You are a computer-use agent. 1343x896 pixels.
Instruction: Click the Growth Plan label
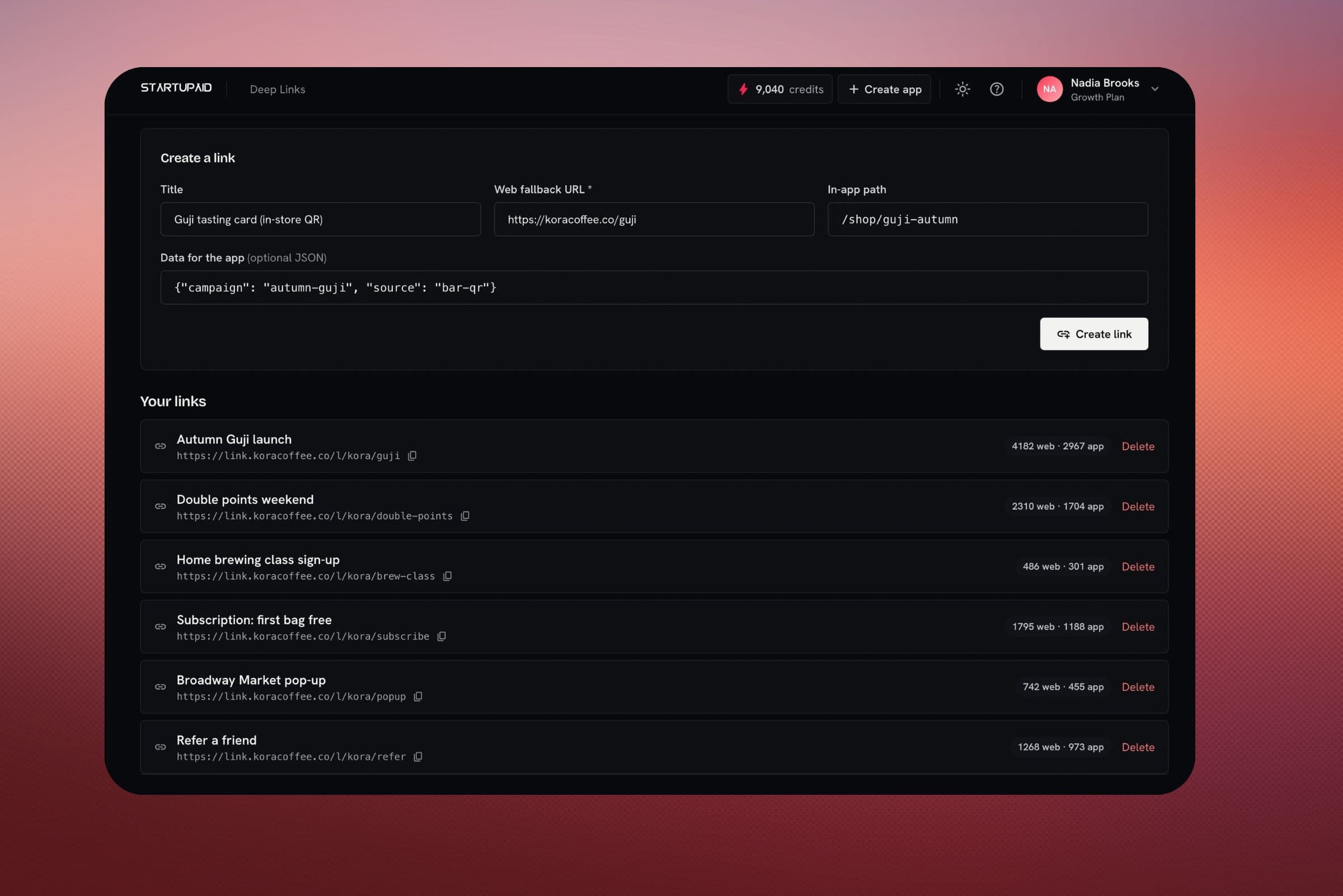tap(1097, 97)
